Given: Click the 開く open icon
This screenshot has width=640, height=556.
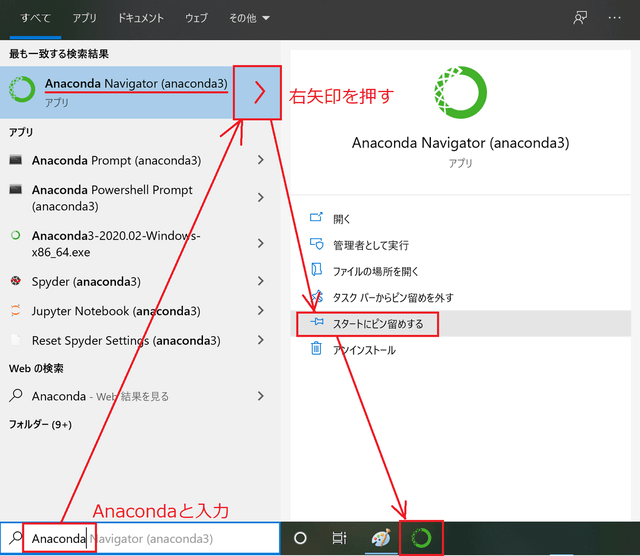Looking at the screenshot, I should coord(316,217).
